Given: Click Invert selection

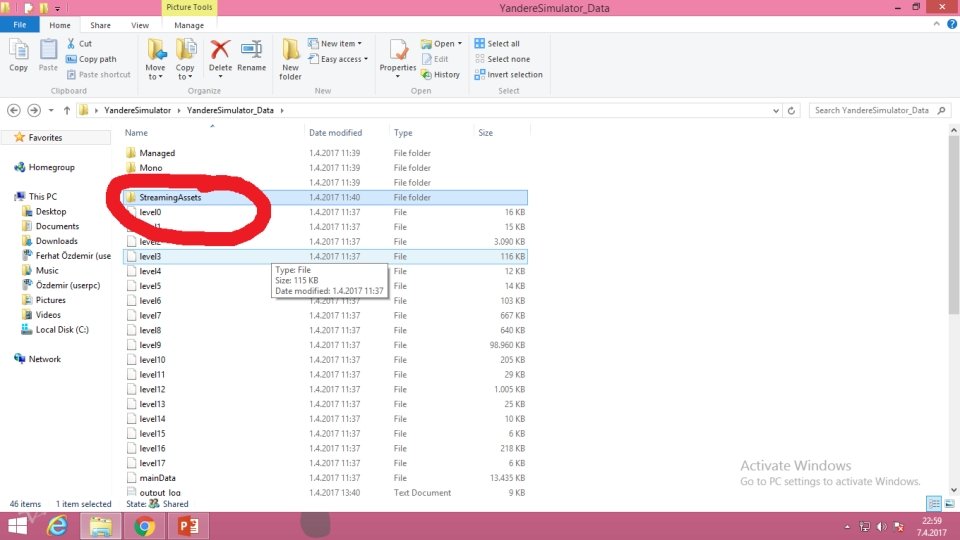Looking at the screenshot, I should pos(509,74).
